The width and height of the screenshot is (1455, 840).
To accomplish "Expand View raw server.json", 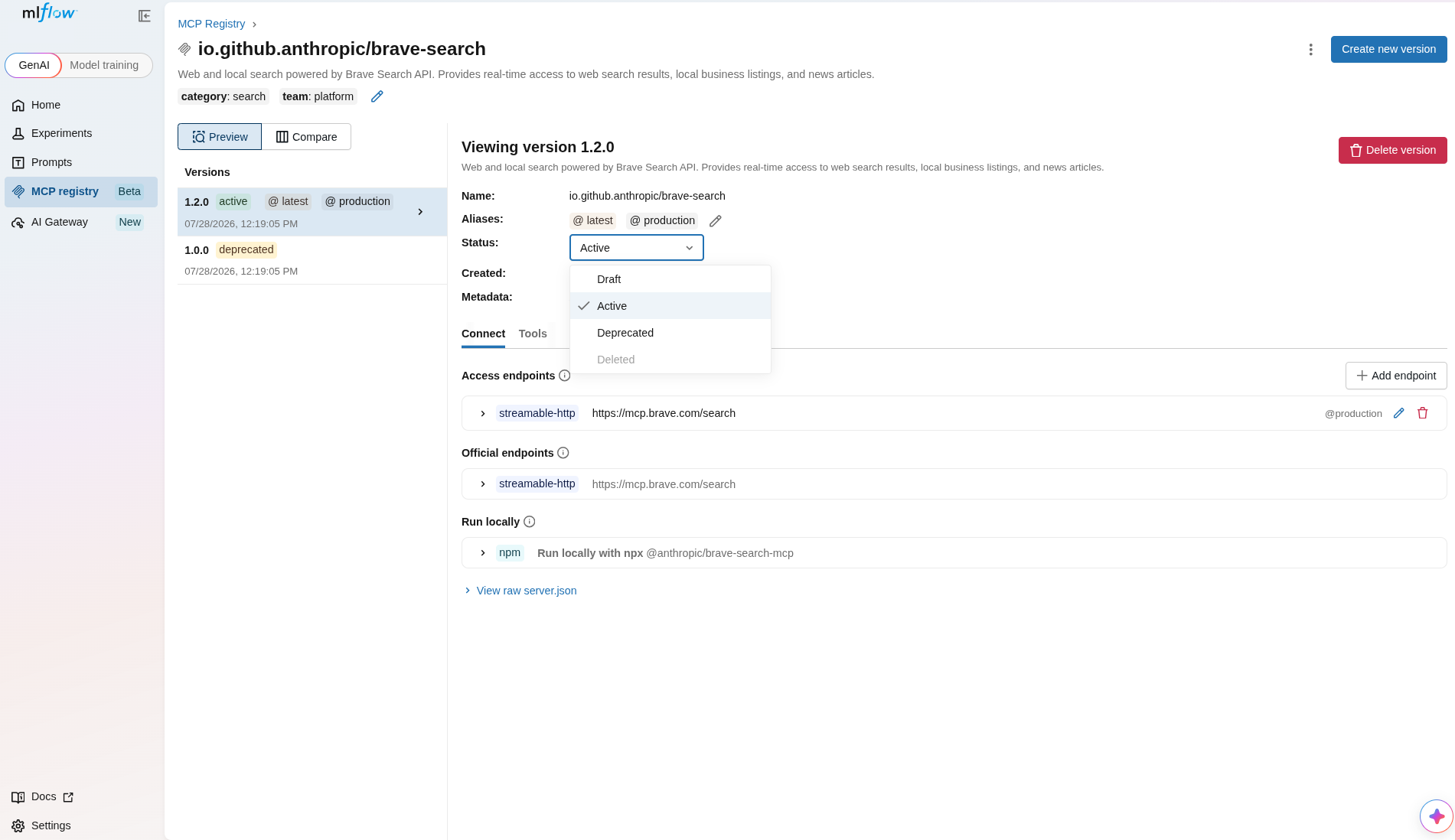I will (x=520, y=591).
